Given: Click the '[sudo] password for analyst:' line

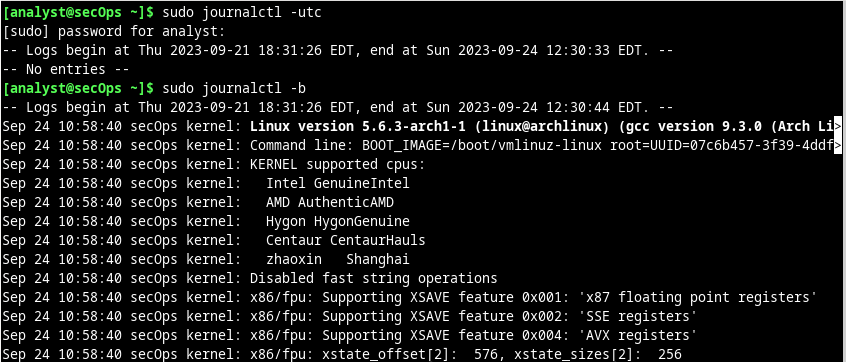Looking at the screenshot, I should [x=114, y=31].
